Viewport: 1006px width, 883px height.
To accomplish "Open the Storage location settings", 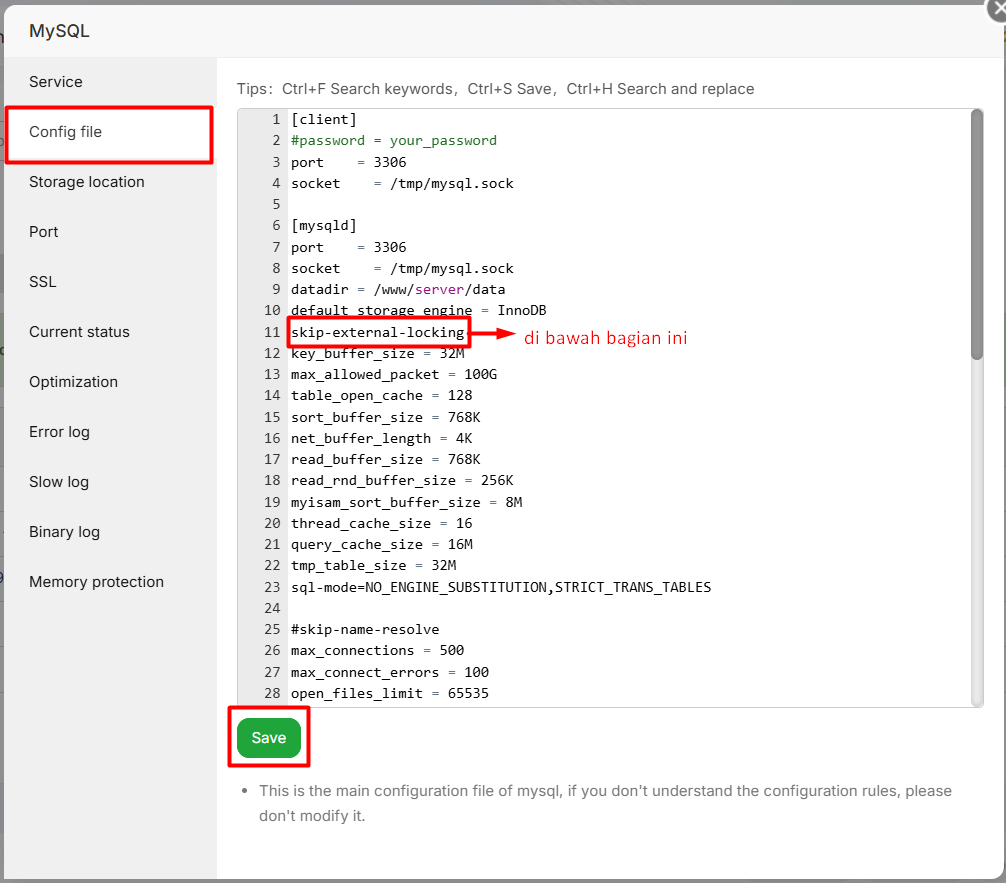I will [x=87, y=182].
